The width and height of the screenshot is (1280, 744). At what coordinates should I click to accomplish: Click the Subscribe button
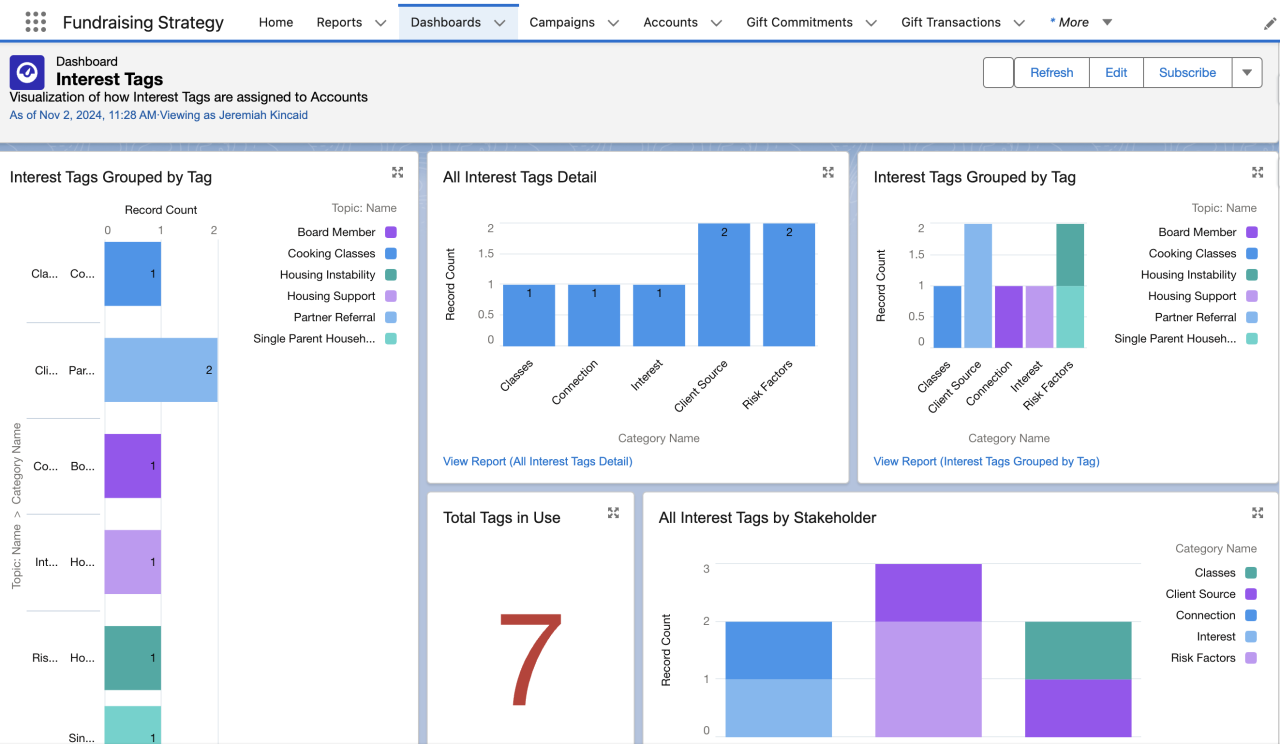(1188, 72)
